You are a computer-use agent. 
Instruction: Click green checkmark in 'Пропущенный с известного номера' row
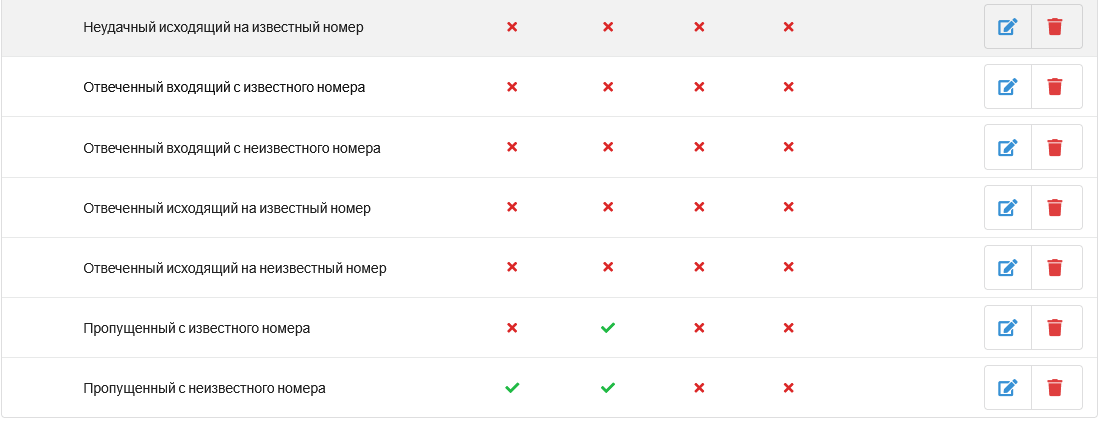click(x=607, y=328)
